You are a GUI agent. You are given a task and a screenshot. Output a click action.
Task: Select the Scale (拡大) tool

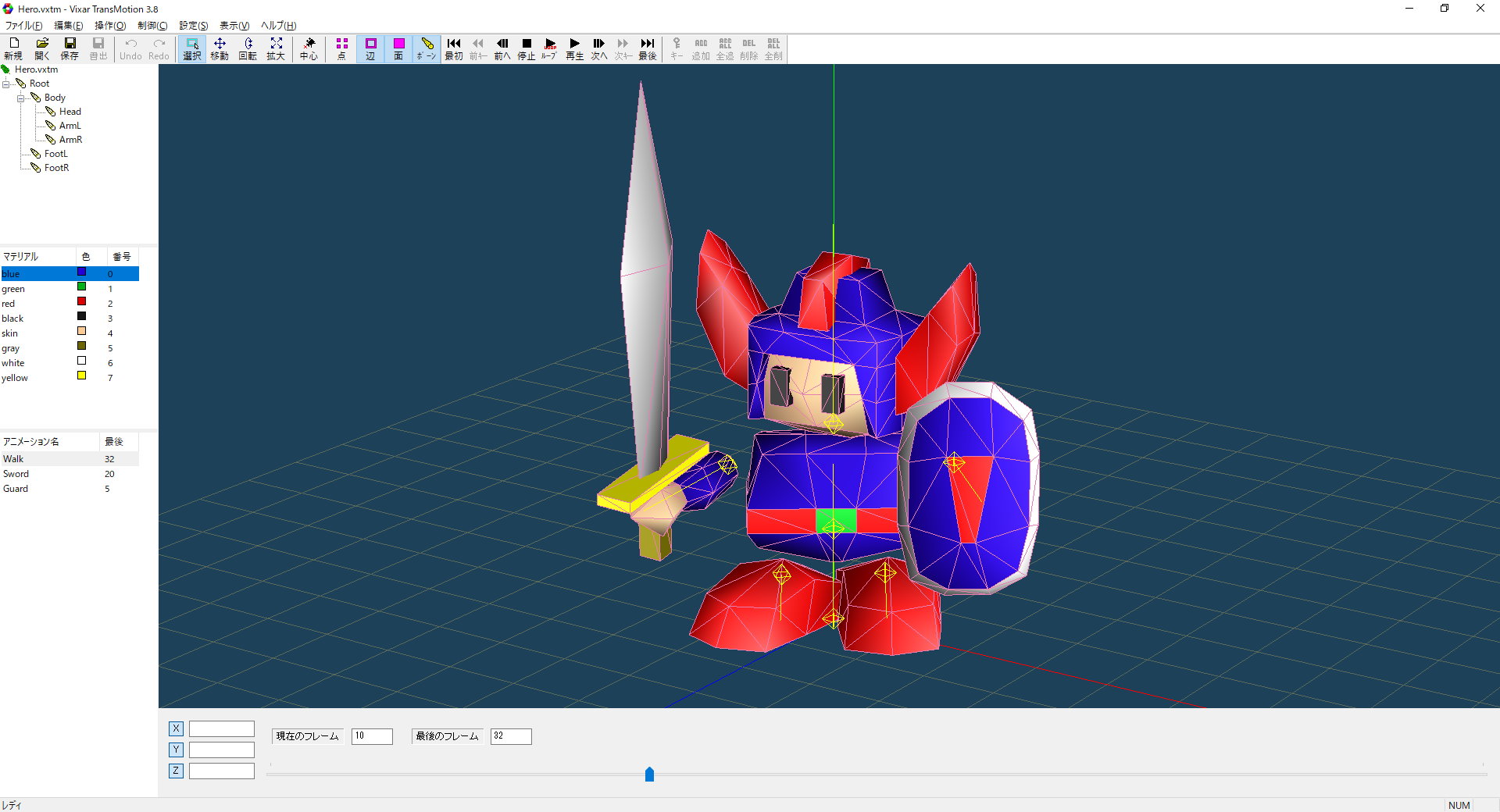pos(276,48)
